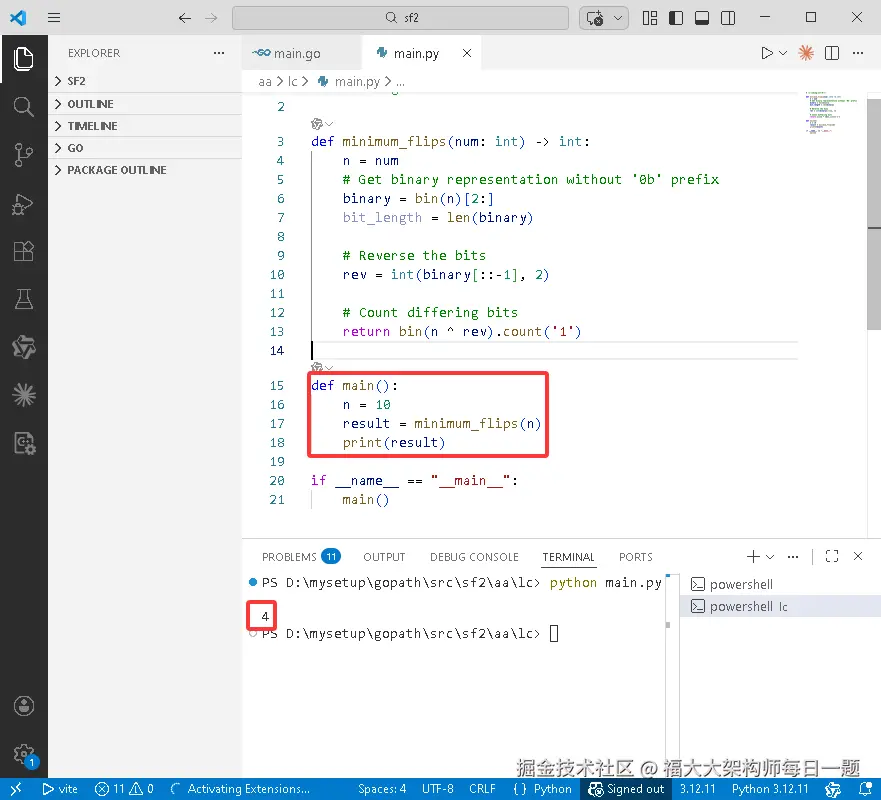Close the main.py tab
The height and width of the screenshot is (800, 881).
[466, 53]
